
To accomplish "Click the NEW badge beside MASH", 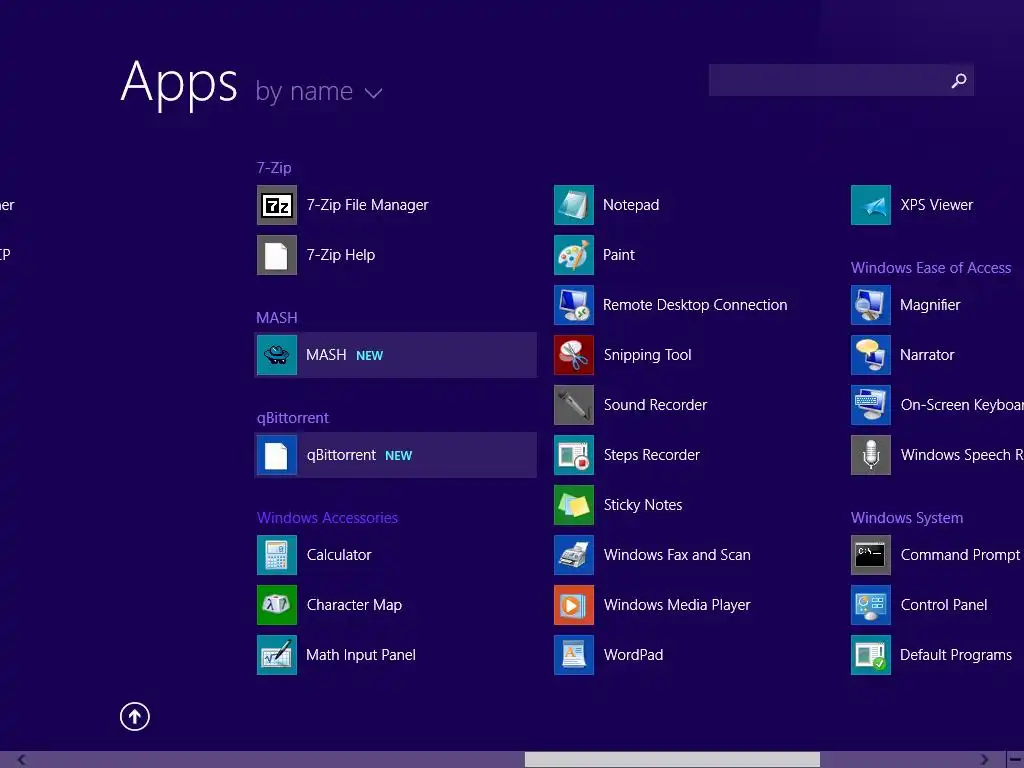I will (370, 356).
